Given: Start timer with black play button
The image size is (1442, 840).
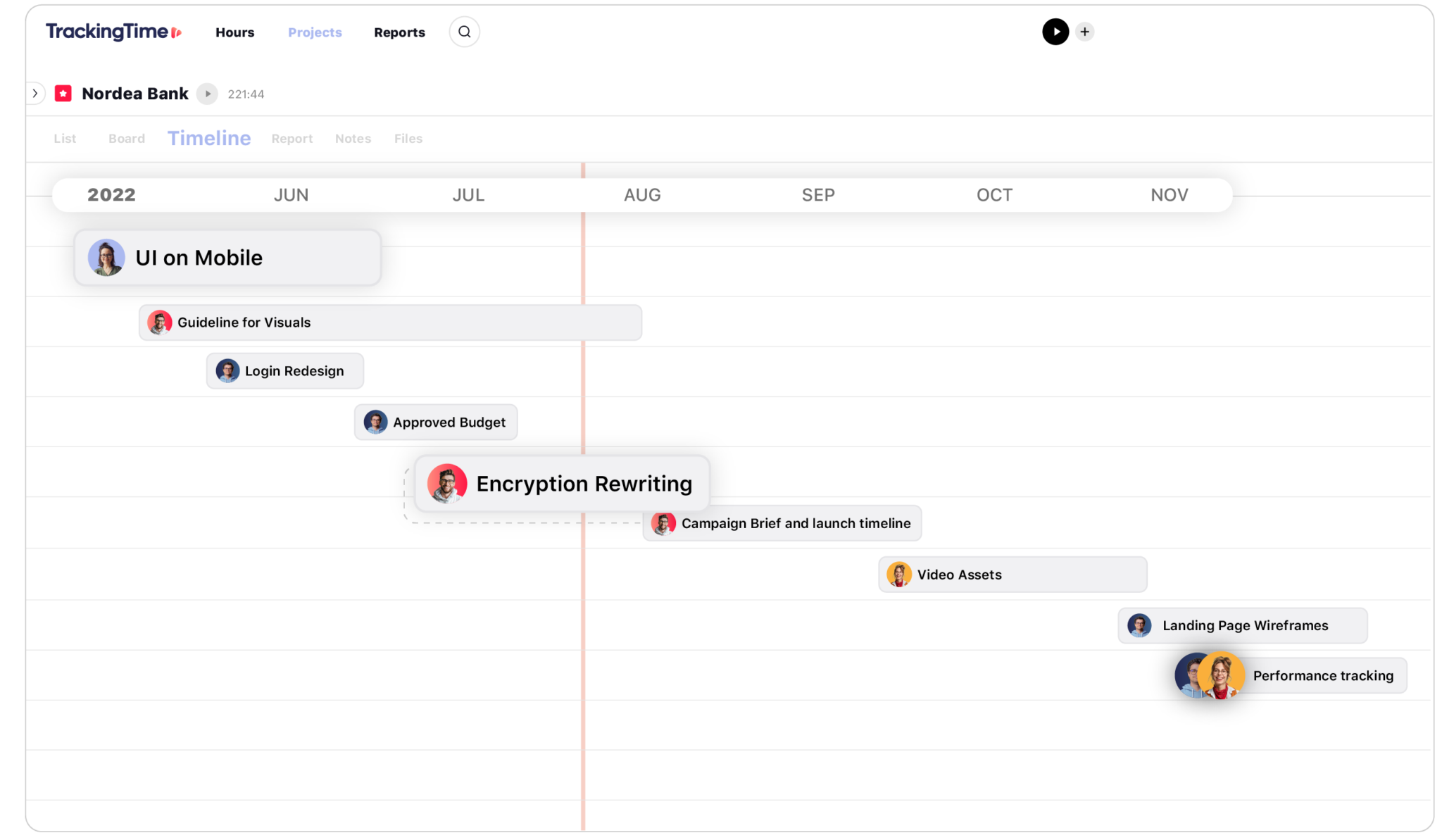Looking at the screenshot, I should [1055, 32].
